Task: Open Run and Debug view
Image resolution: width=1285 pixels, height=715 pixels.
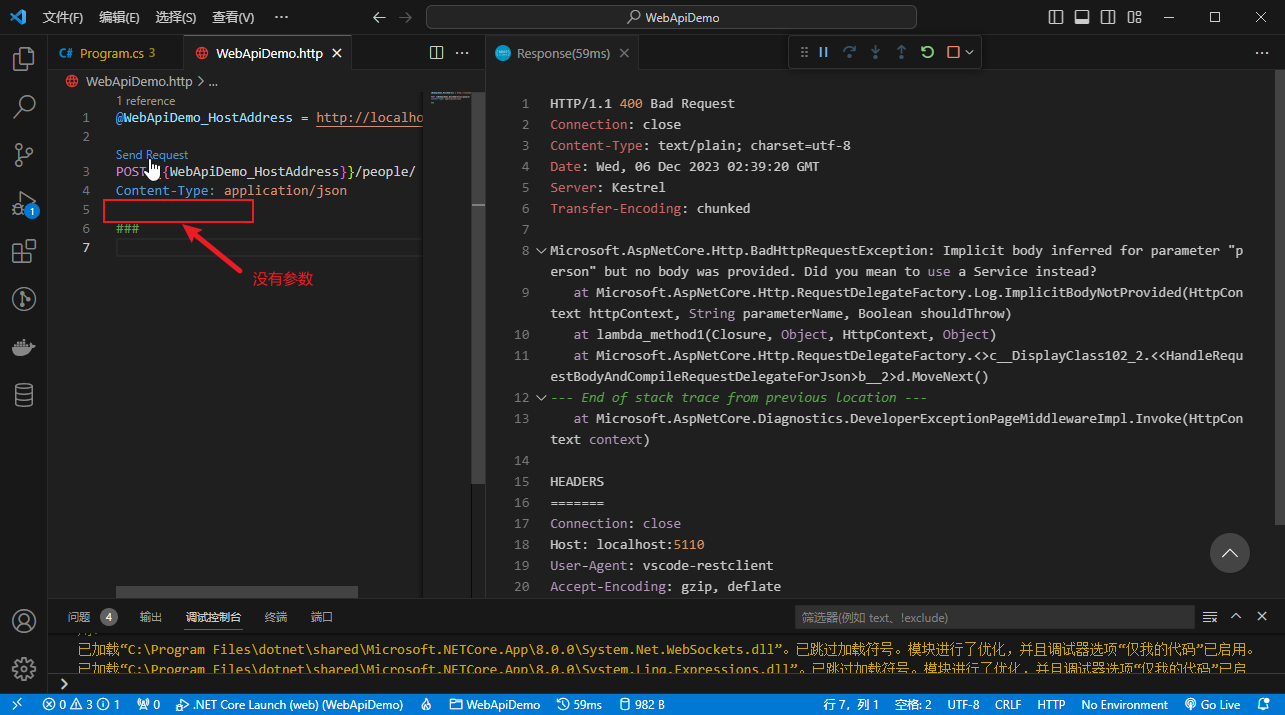Action: pos(24,203)
